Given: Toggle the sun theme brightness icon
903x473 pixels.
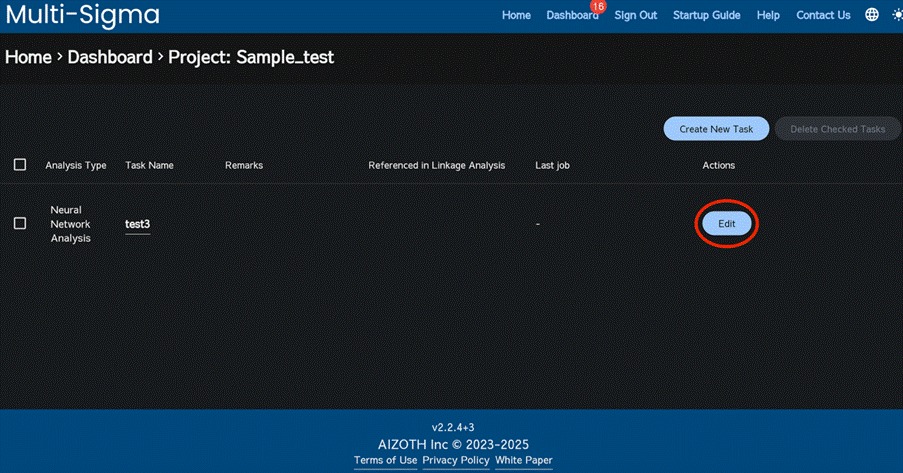Looking at the screenshot, I should 896,15.
